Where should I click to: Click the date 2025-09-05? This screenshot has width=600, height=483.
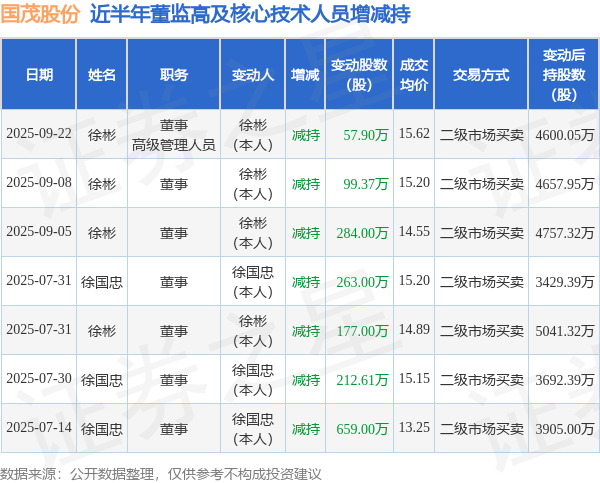[39, 232]
